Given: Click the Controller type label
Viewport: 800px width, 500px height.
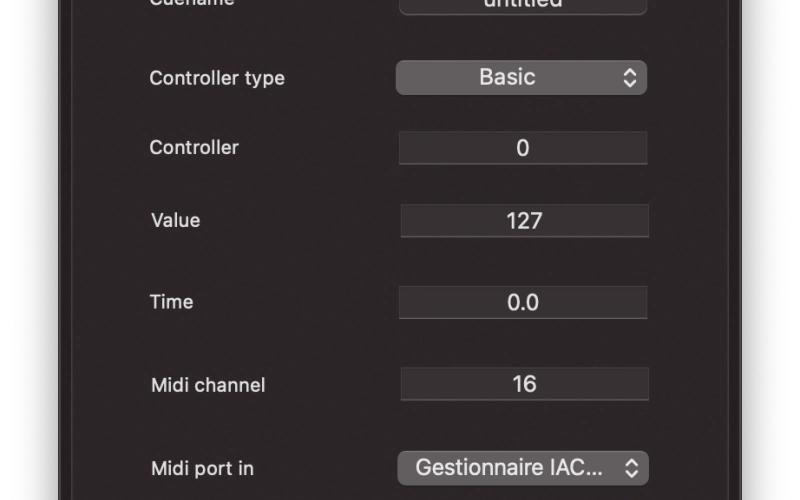Looking at the screenshot, I should tap(217, 78).
